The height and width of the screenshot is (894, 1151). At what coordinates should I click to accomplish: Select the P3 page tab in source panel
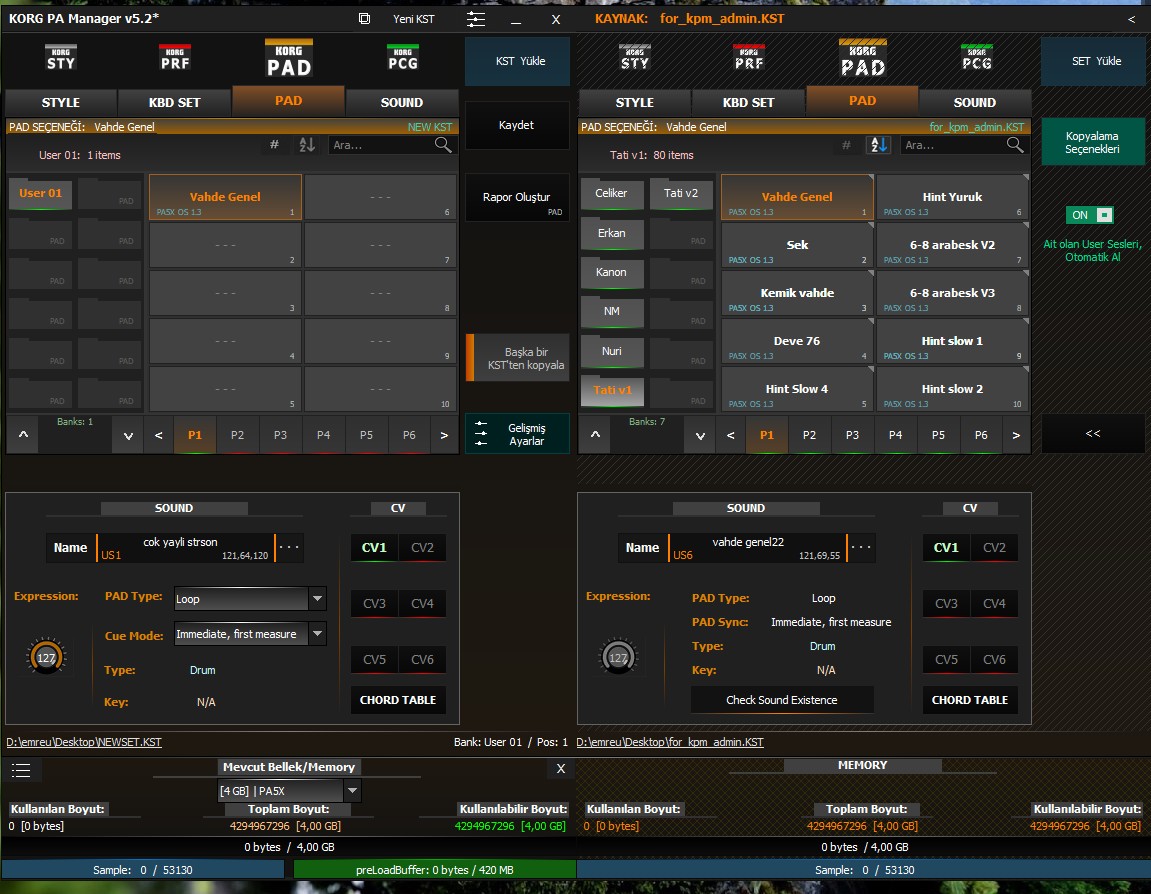click(x=852, y=435)
